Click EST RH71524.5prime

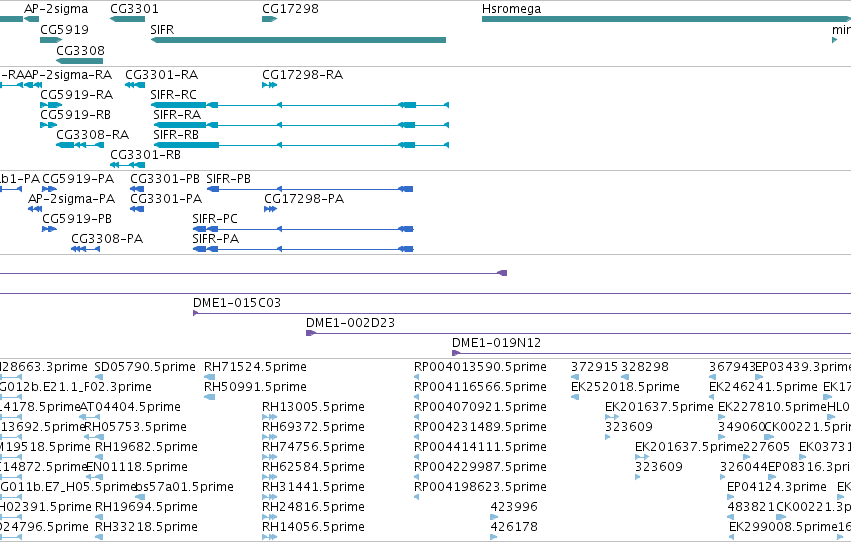[x=255, y=367]
